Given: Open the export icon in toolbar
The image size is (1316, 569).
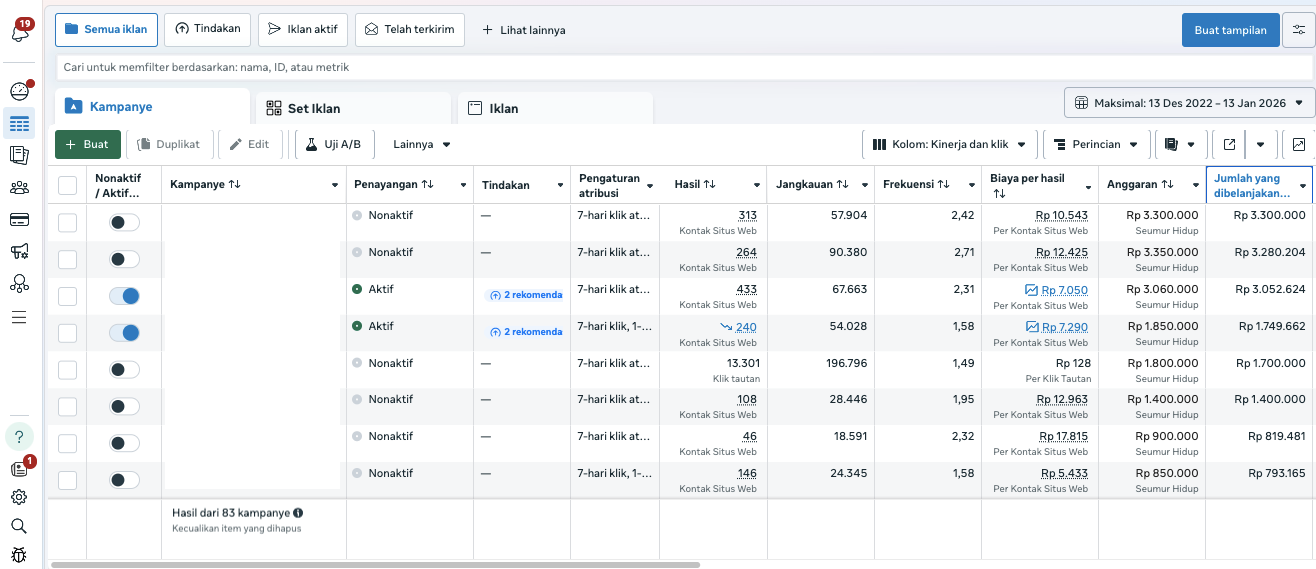Looking at the screenshot, I should coord(1229,144).
